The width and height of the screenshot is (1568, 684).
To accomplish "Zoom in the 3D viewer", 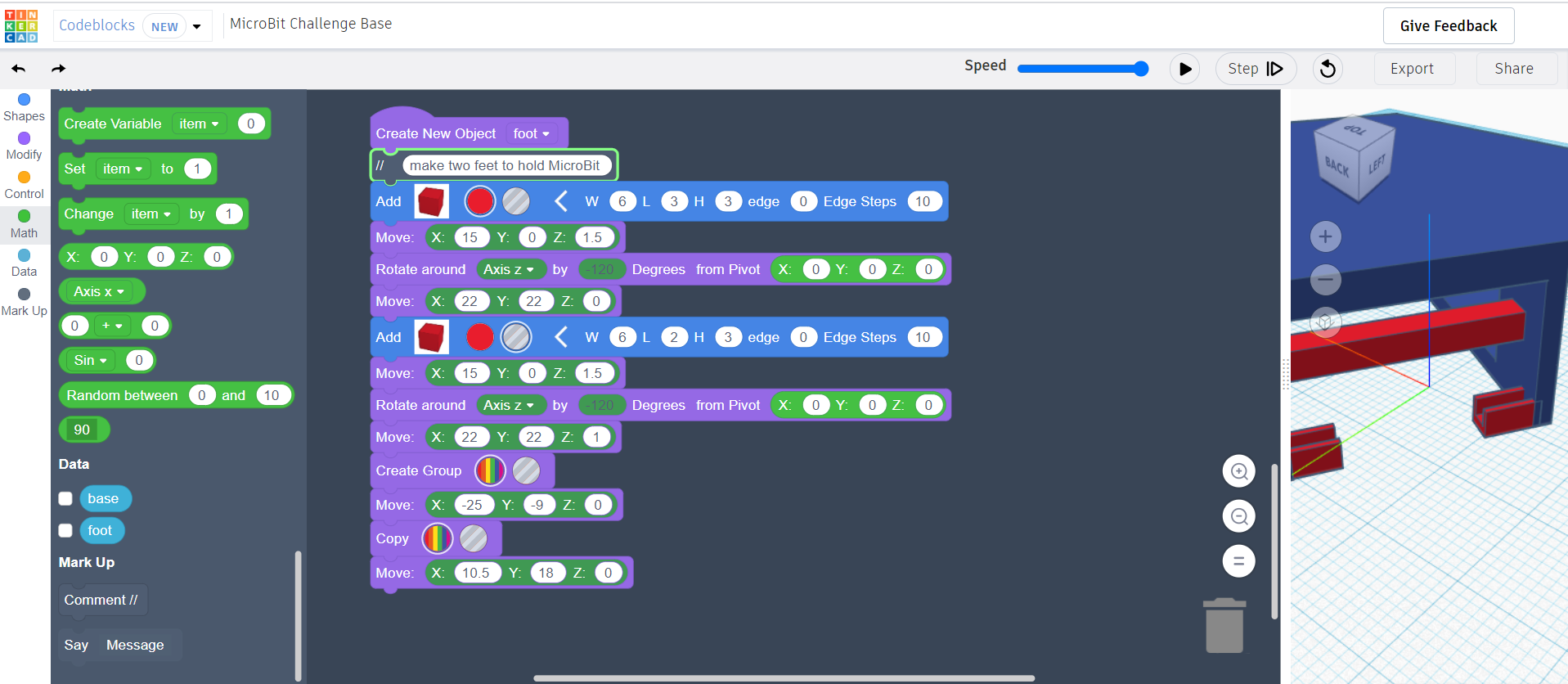I will coord(1326,237).
